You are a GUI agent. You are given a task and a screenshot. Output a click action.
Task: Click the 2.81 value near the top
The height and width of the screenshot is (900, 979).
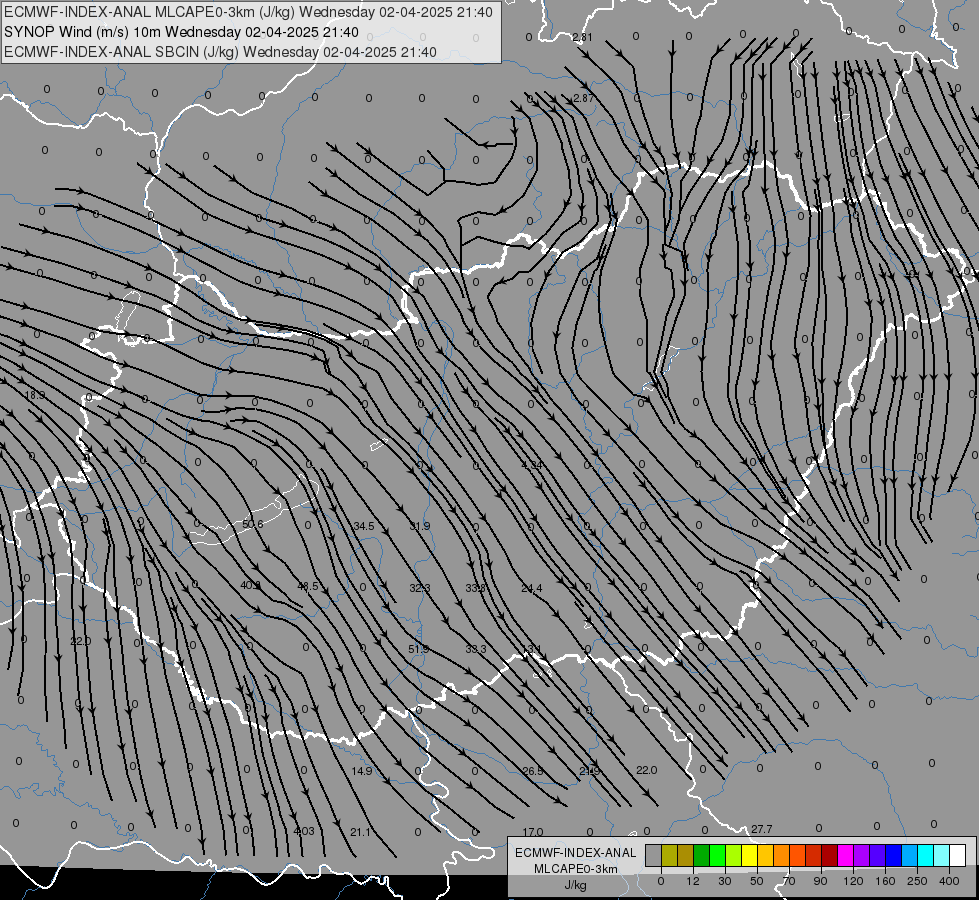pyautogui.click(x=582, y=37)
